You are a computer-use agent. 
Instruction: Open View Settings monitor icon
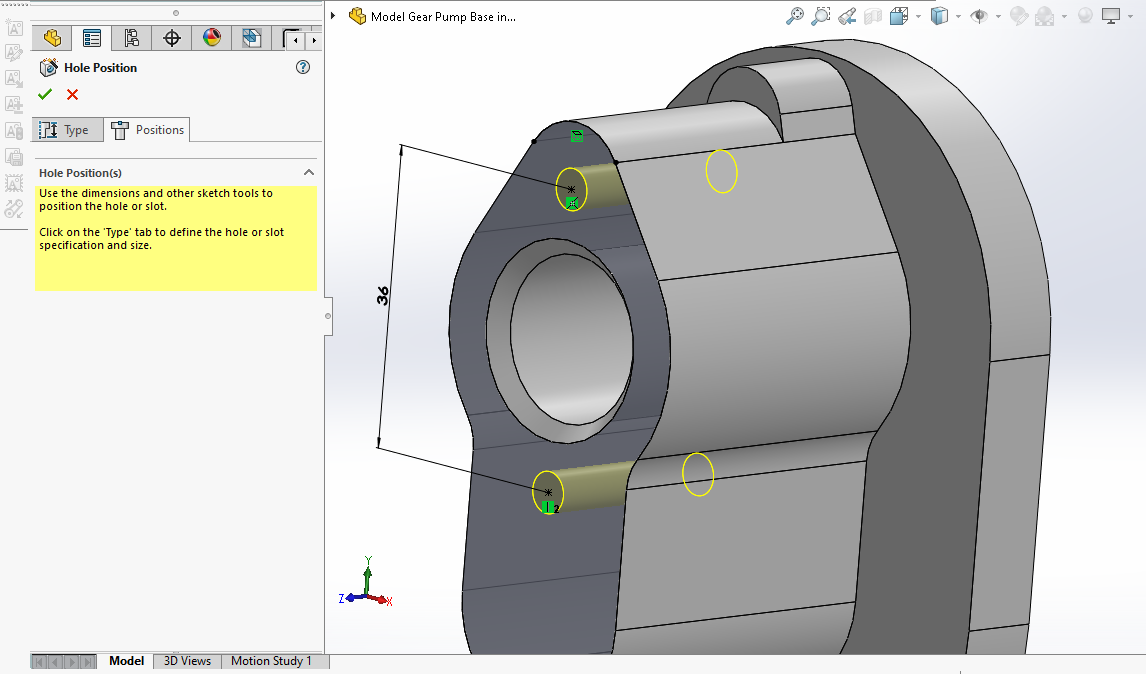[x=1111, y=16]
